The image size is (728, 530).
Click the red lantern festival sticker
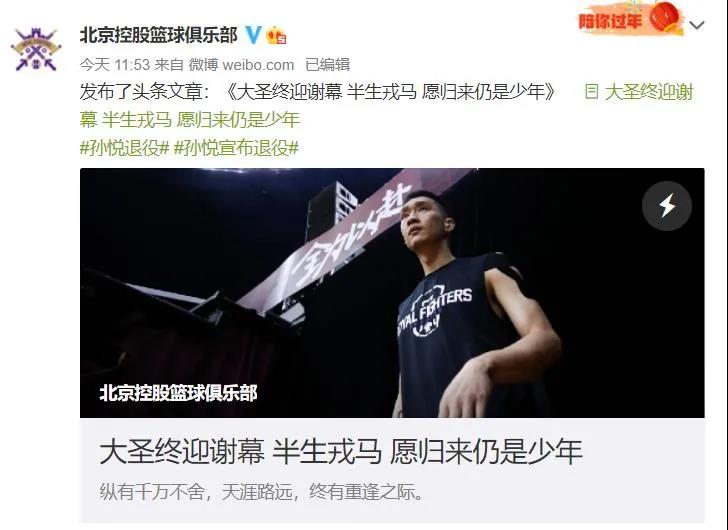665,18
